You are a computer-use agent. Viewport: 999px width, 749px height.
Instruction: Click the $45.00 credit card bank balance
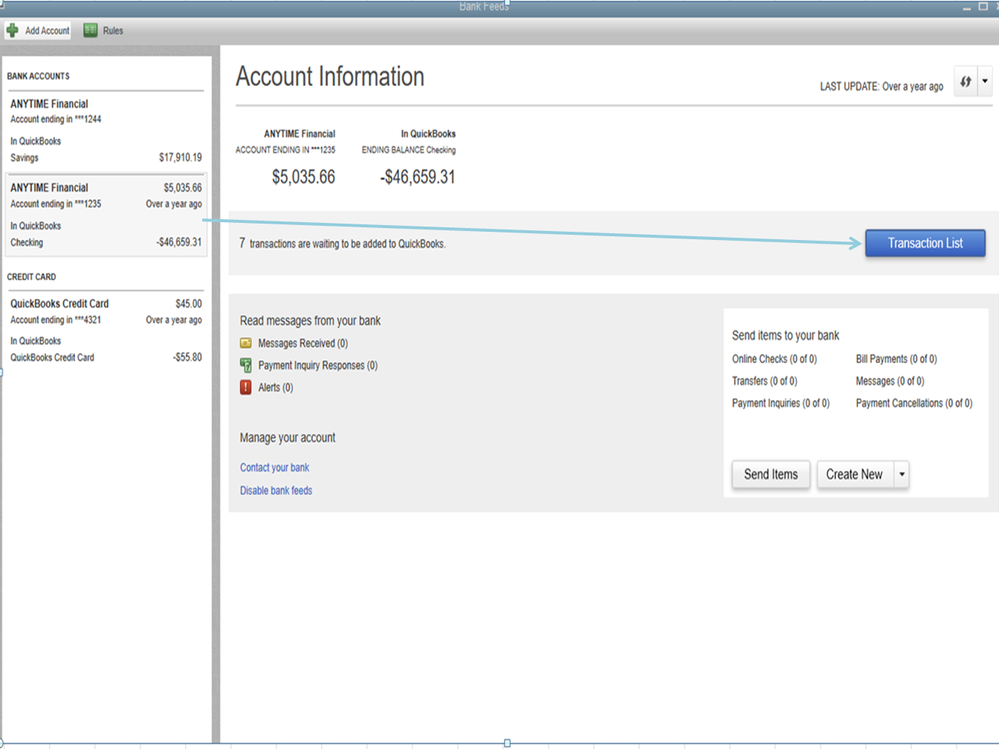click(189, 304)
